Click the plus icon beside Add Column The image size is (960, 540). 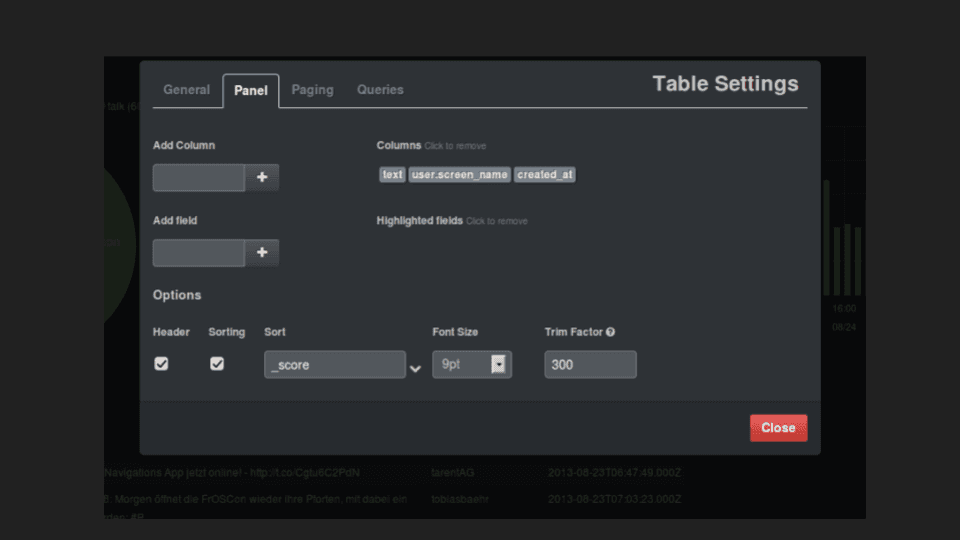click(x=262, y=178)
